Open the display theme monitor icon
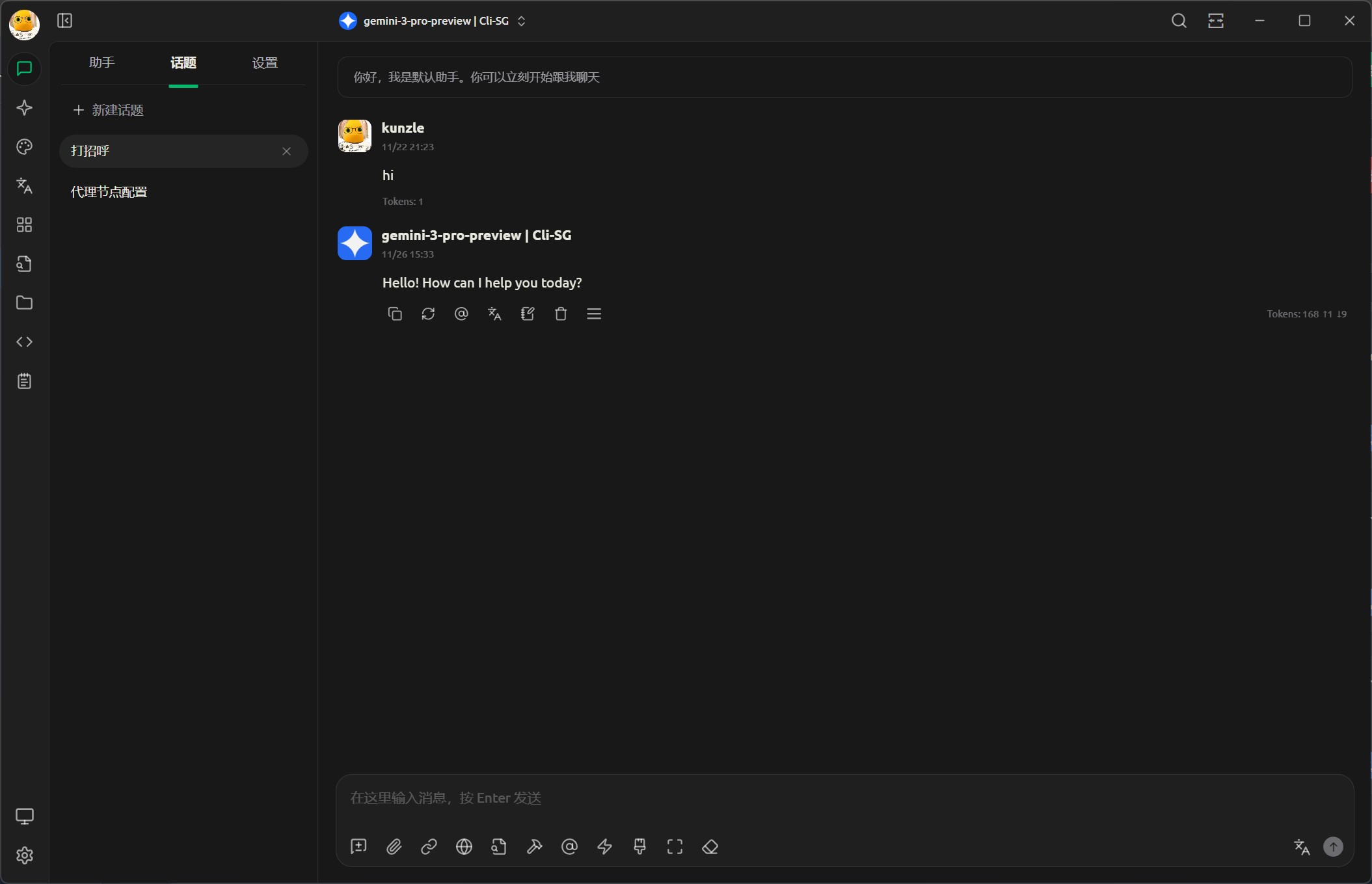 24,816
